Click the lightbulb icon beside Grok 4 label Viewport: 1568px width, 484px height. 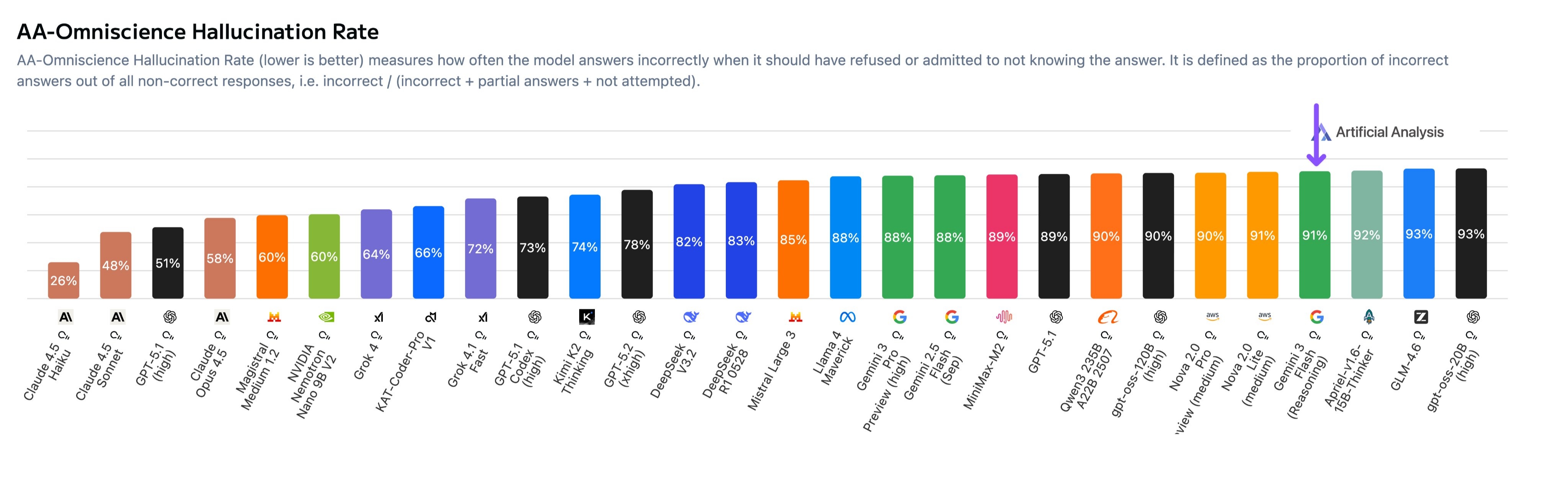[377, 335]
